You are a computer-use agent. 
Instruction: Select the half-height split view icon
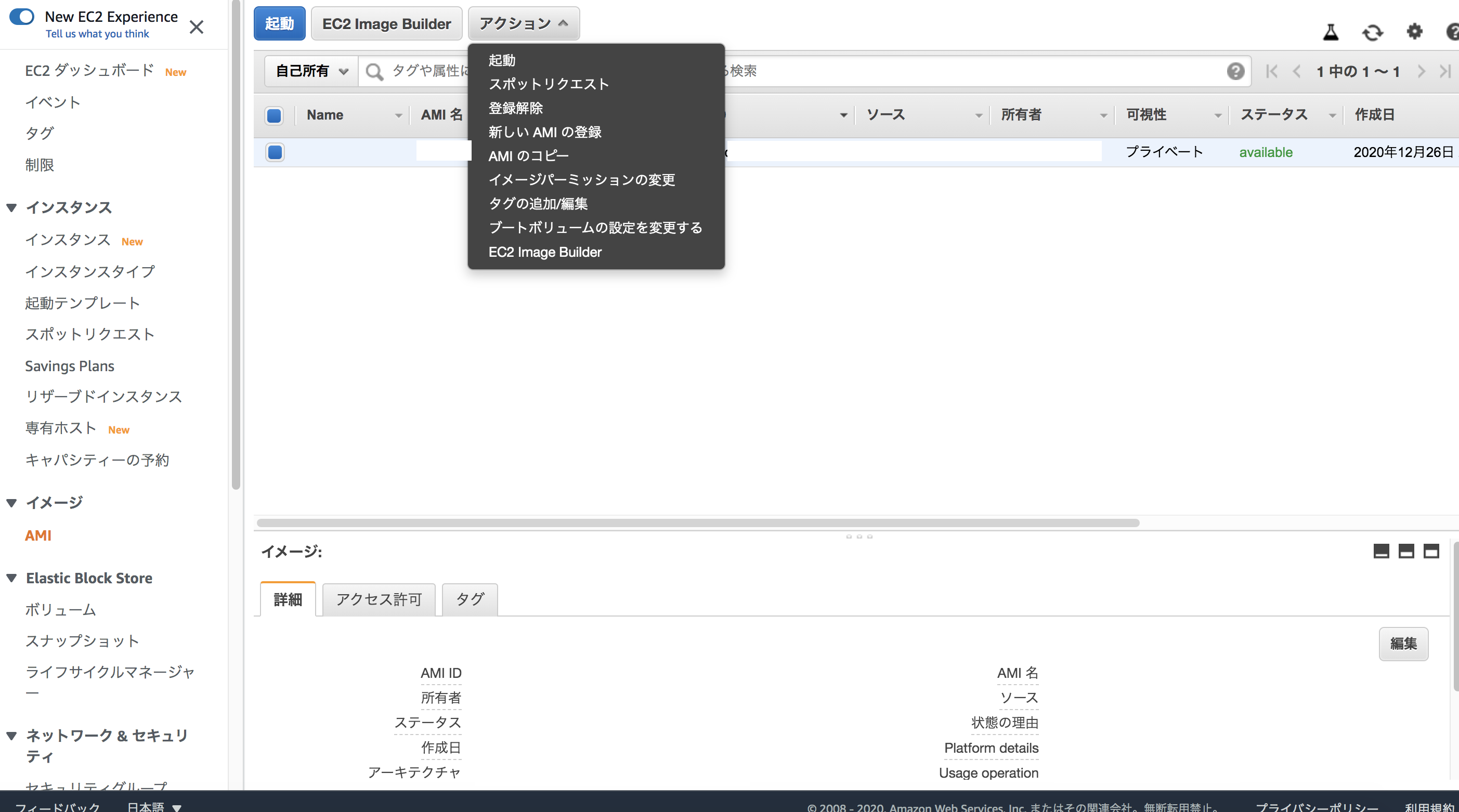(x=1406, y=552)
